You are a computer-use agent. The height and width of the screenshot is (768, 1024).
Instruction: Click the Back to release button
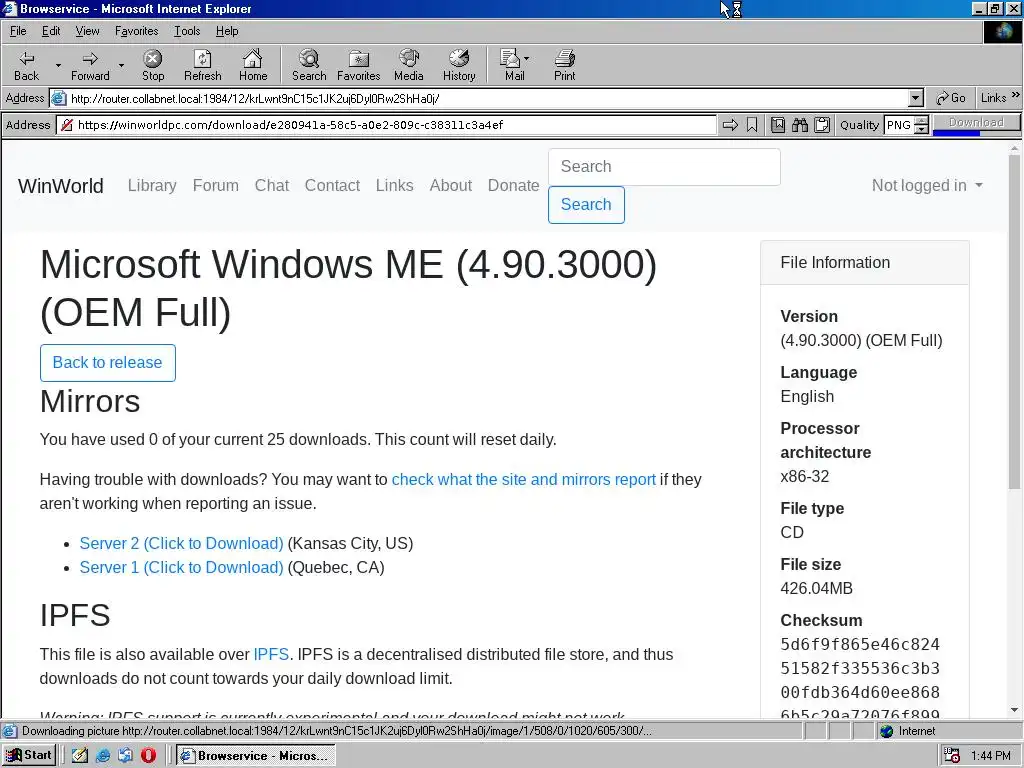108,362
